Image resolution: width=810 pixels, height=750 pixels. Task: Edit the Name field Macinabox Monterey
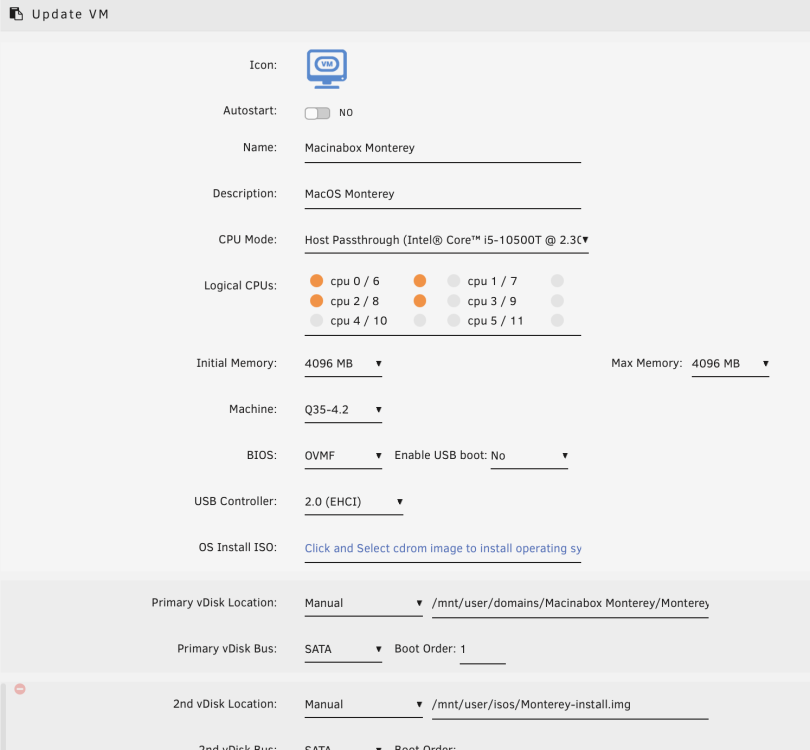coord(443,148)
